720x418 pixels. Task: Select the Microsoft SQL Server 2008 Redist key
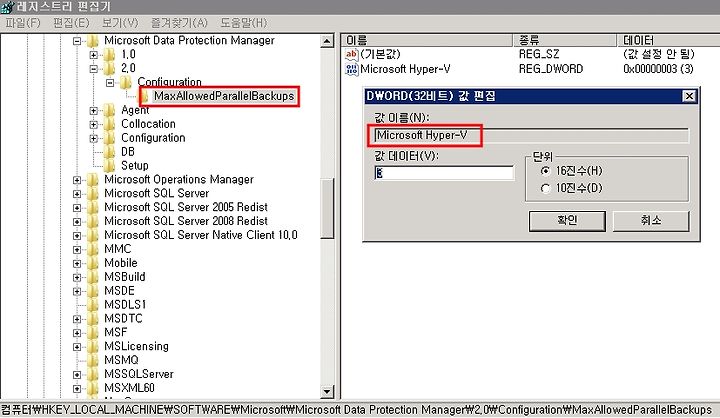[186, 221]
